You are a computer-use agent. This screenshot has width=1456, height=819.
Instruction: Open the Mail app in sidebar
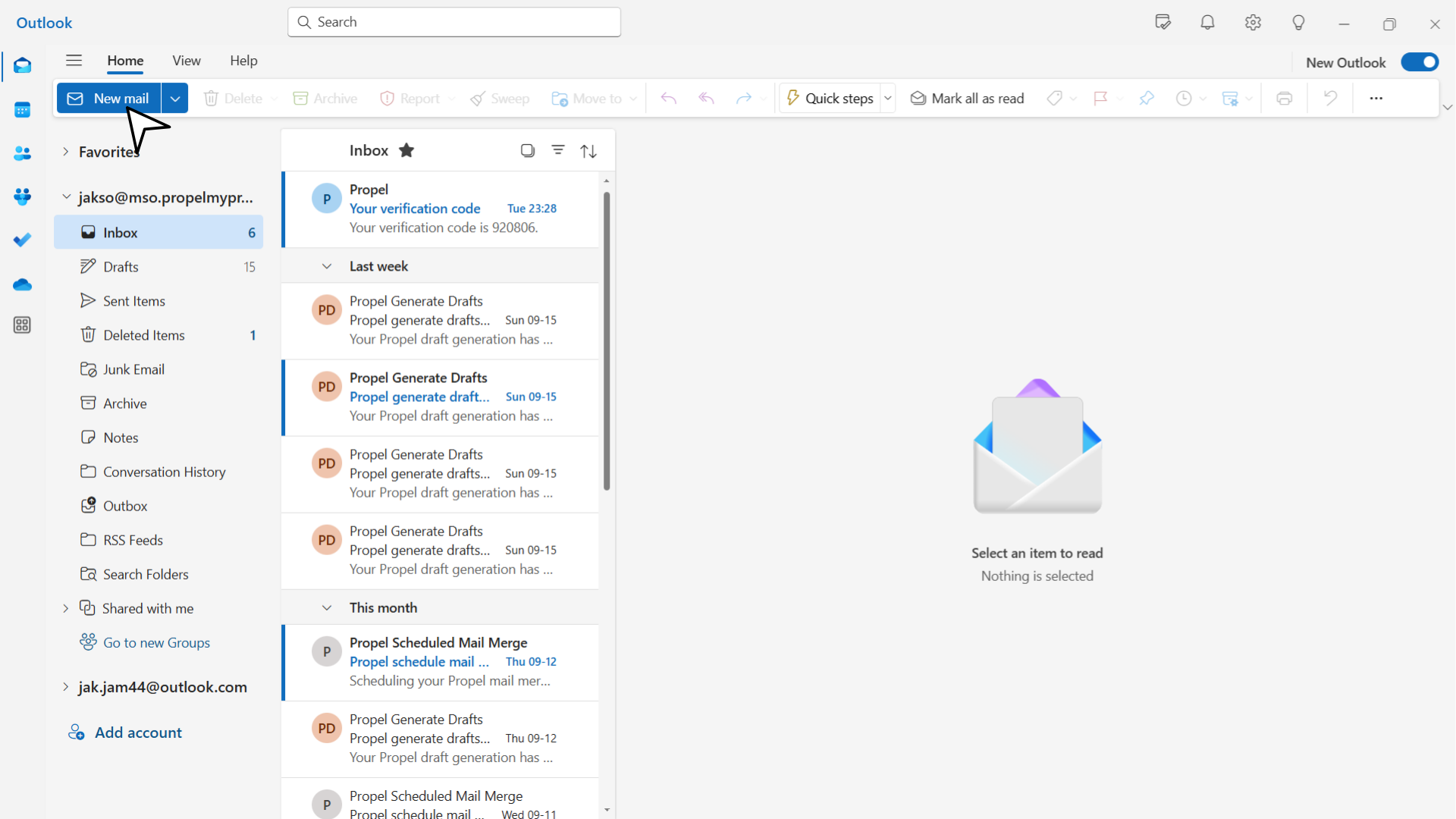pyautogui.click(x=22, y=66)
